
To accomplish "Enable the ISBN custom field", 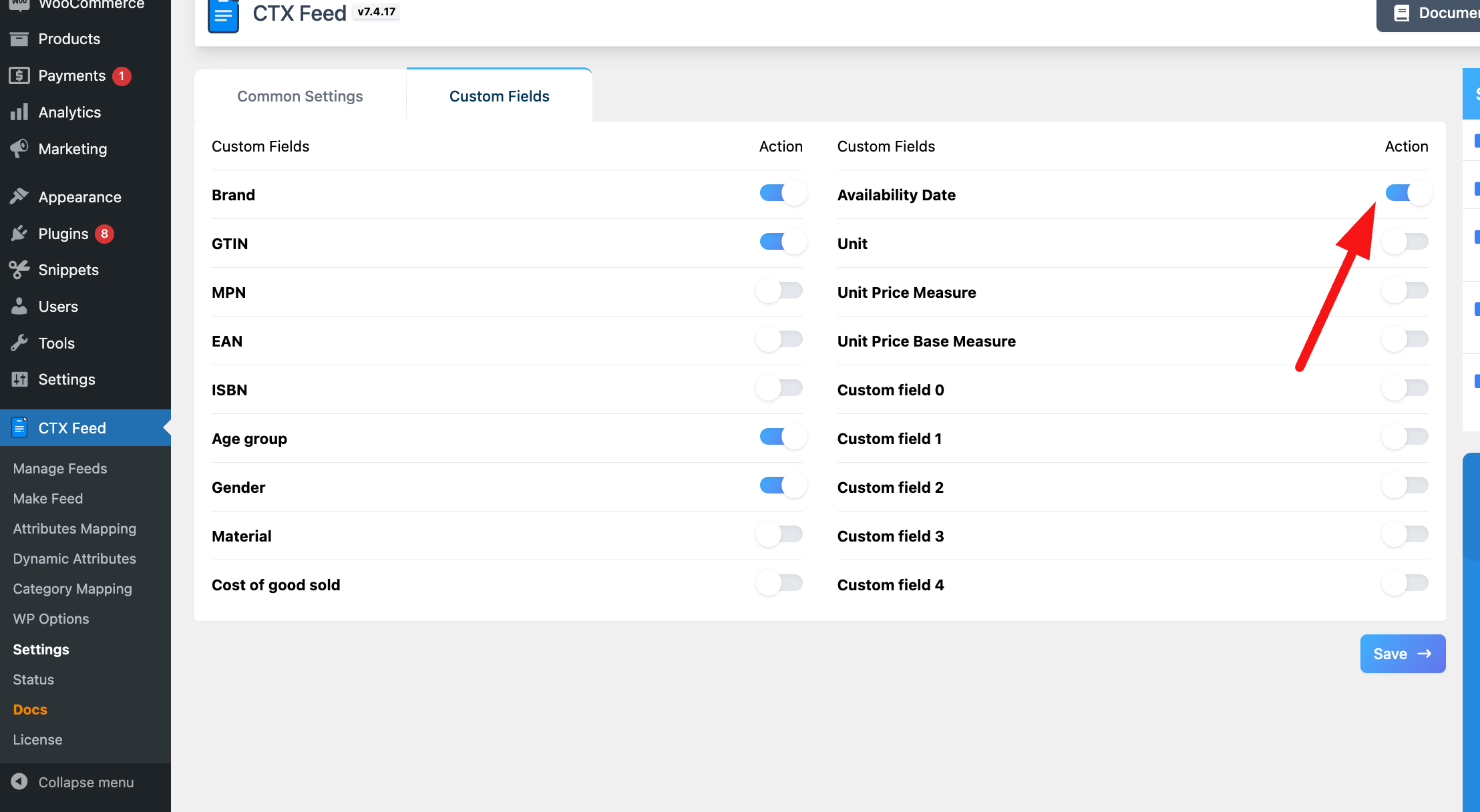I will pos(780,389).
